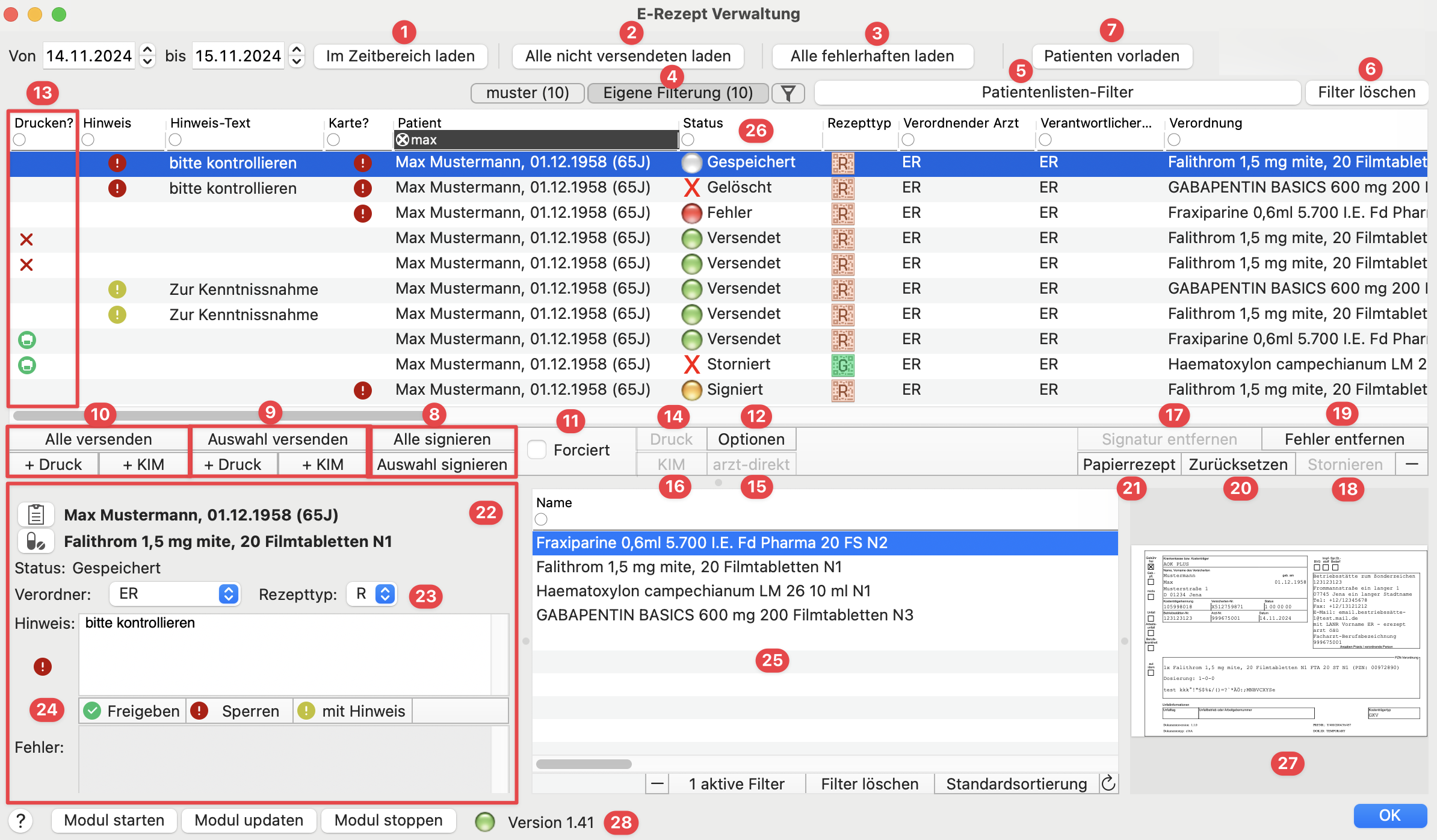Click the orange Signiert status ball

(692, 390)
